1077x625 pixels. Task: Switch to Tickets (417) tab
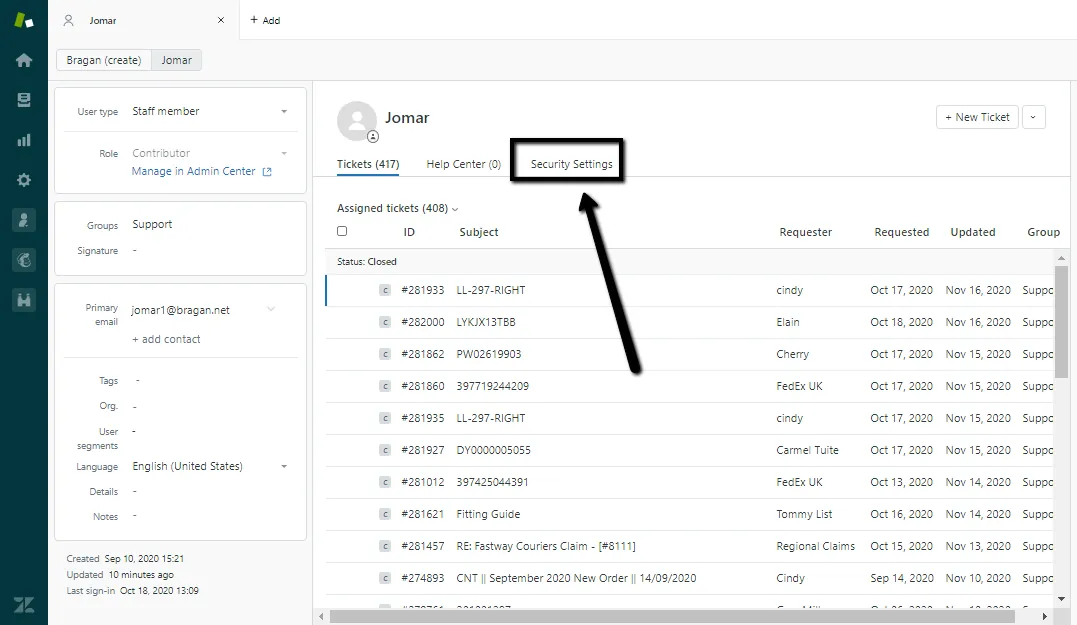coord(367,164)
